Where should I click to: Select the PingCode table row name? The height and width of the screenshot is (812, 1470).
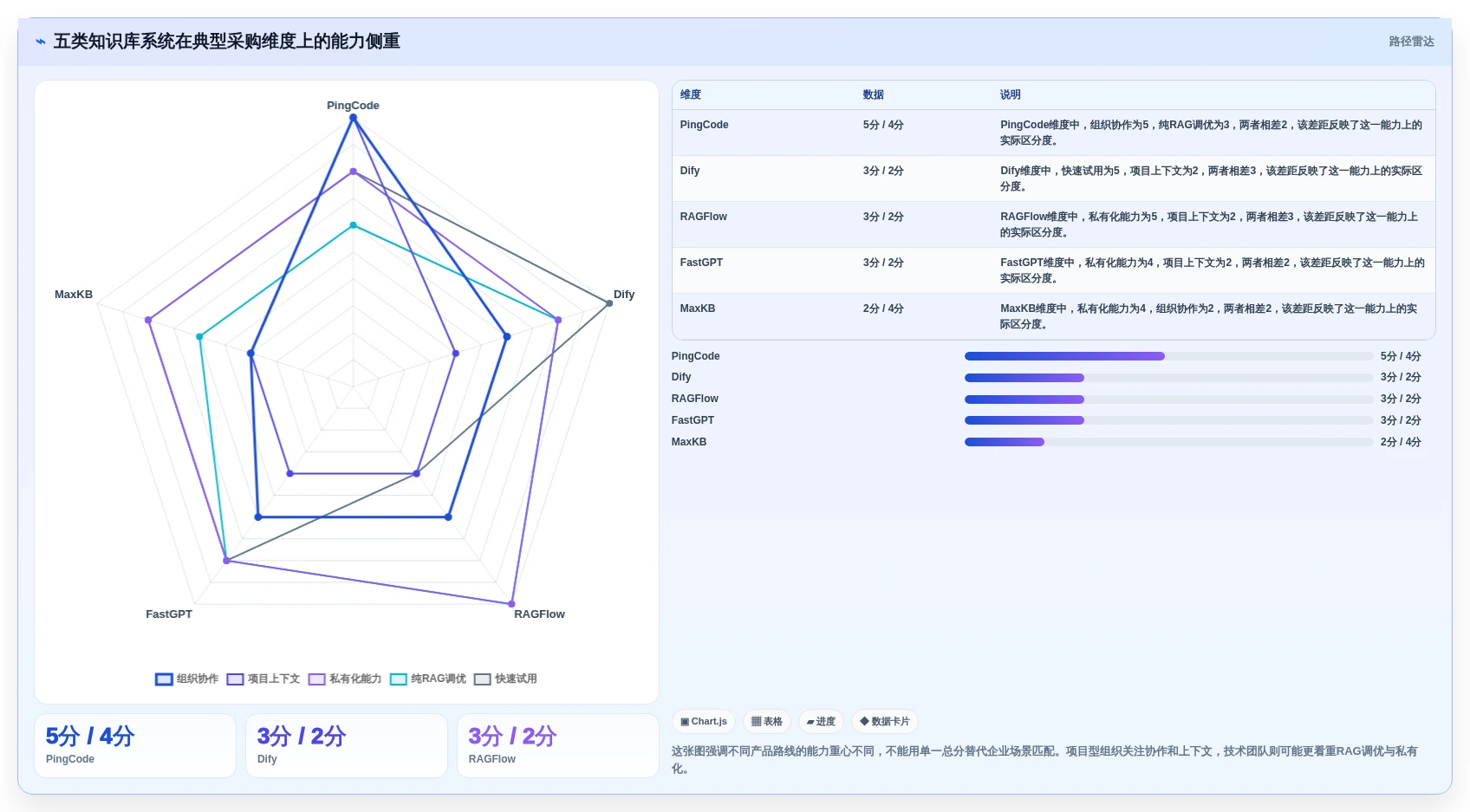704,125
